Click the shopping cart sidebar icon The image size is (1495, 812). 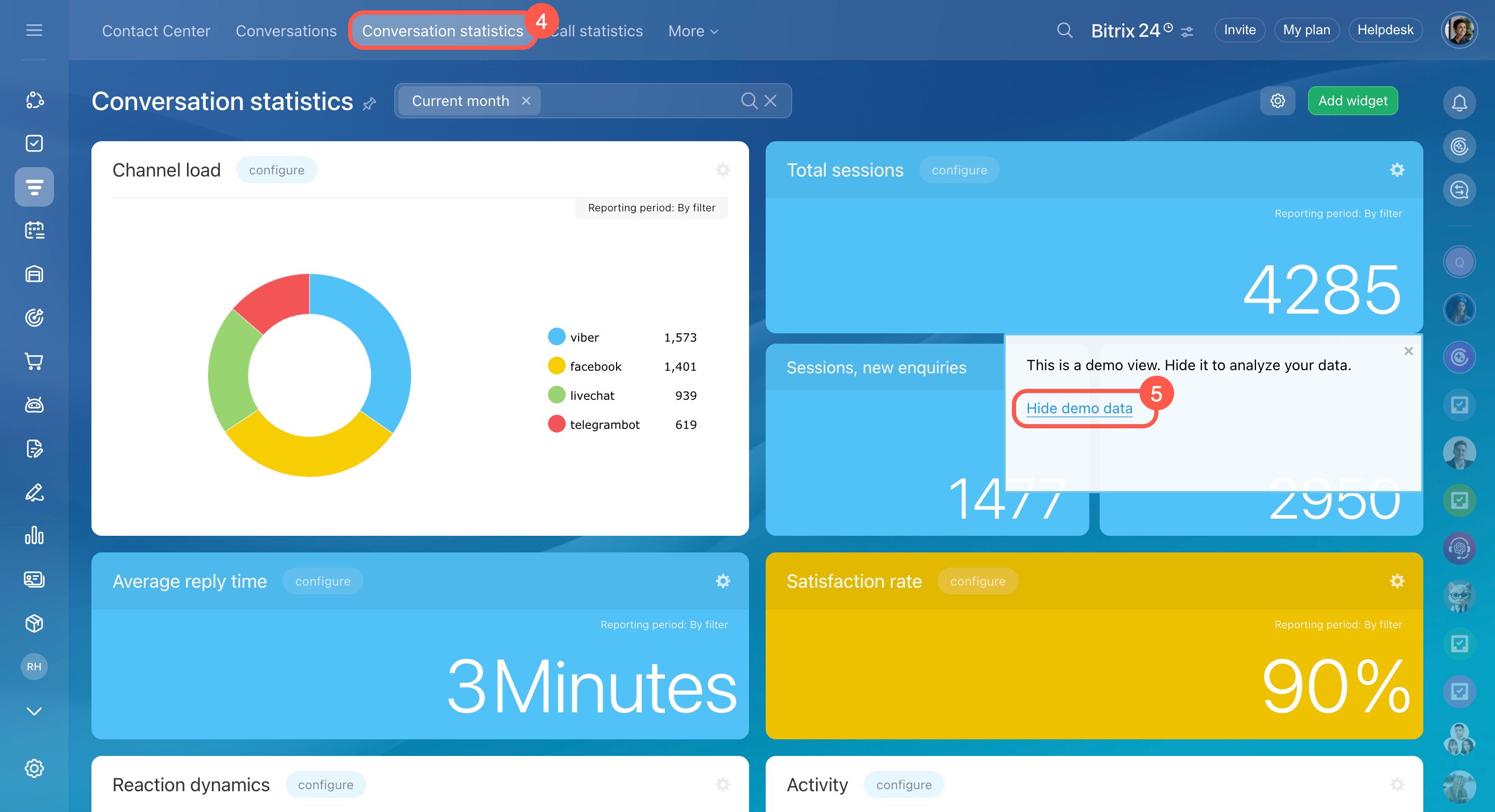coord(34,361)
